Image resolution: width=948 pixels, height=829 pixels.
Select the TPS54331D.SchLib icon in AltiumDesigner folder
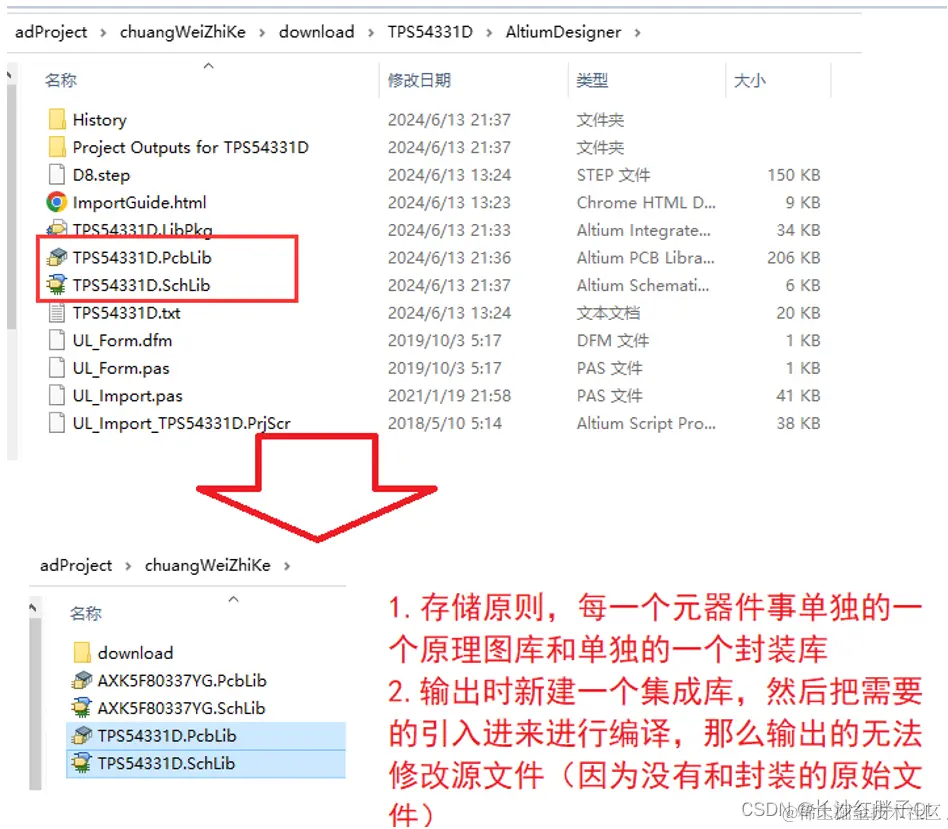[x=57, y=285]
